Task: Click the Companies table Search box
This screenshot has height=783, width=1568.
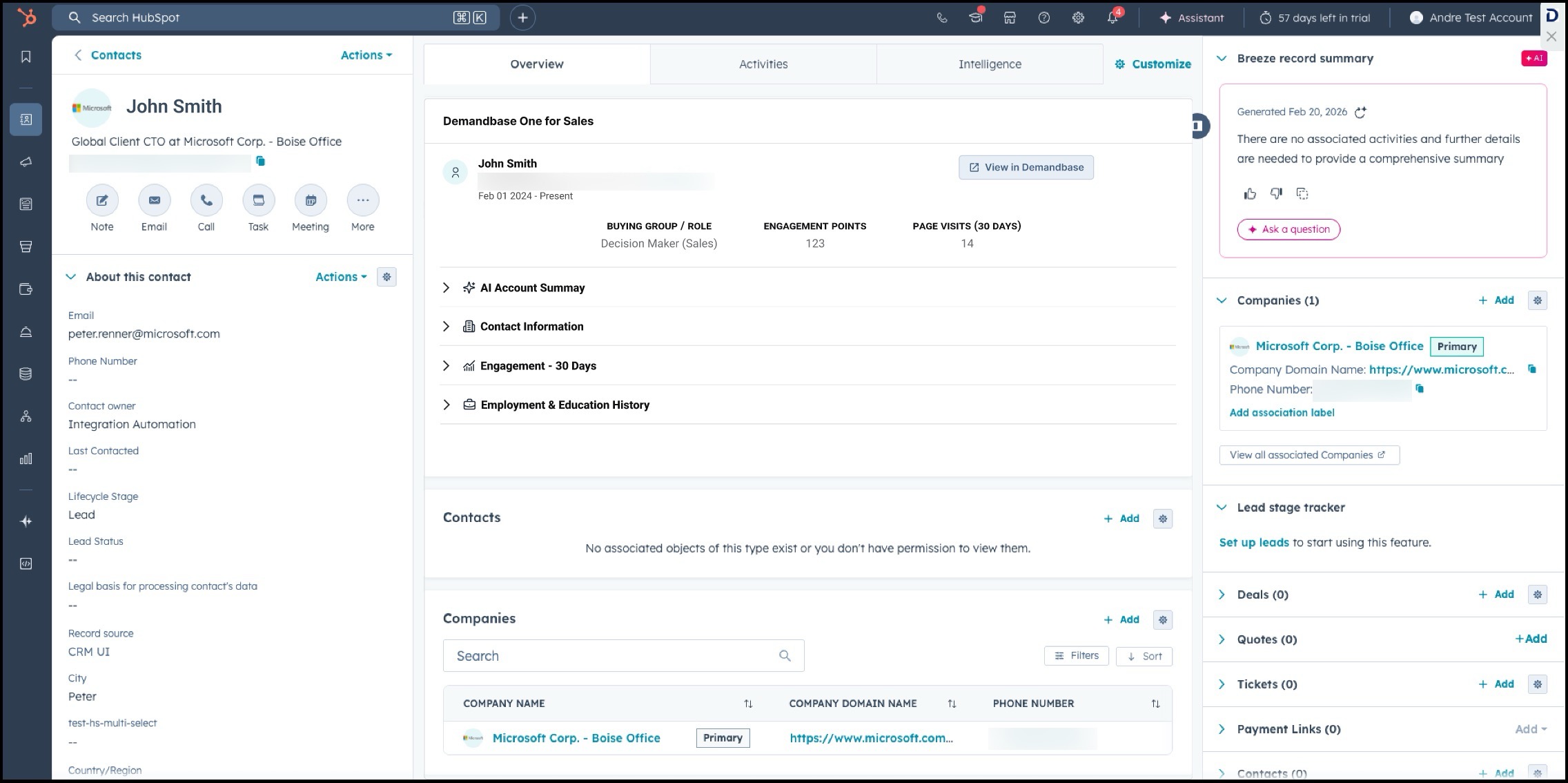Action: 623,656
